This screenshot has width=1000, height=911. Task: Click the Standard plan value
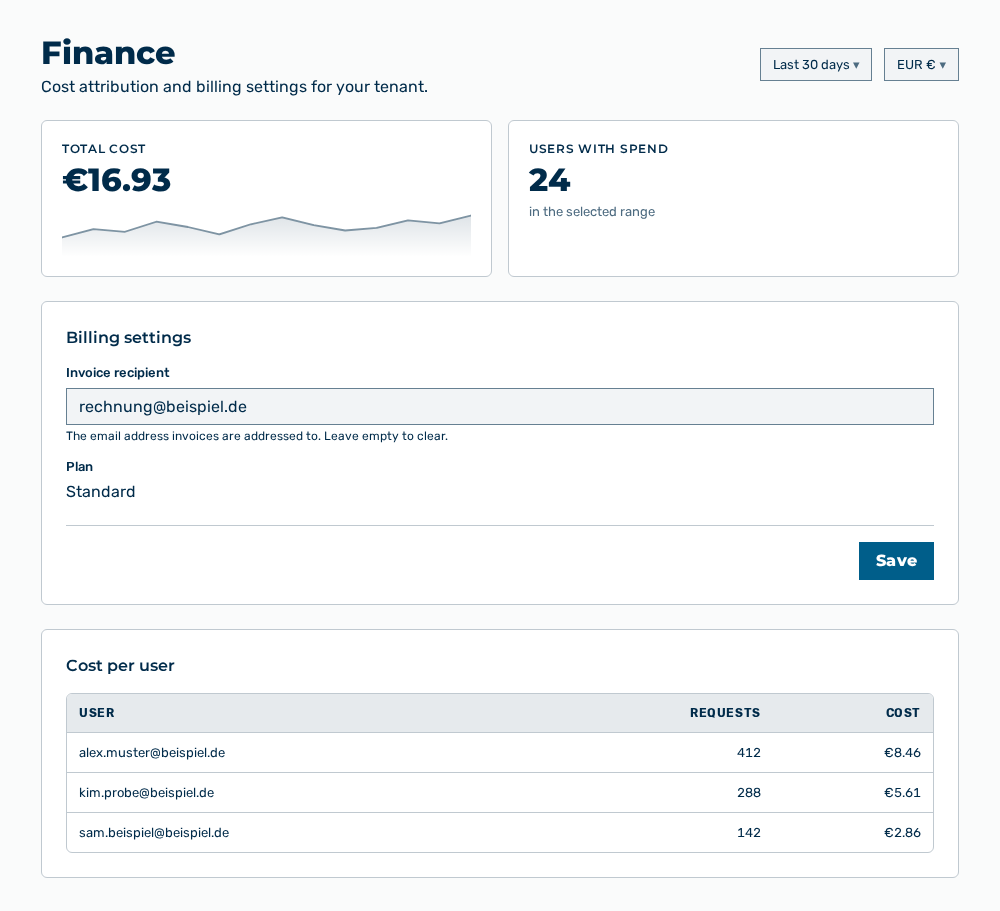(101, 492)
